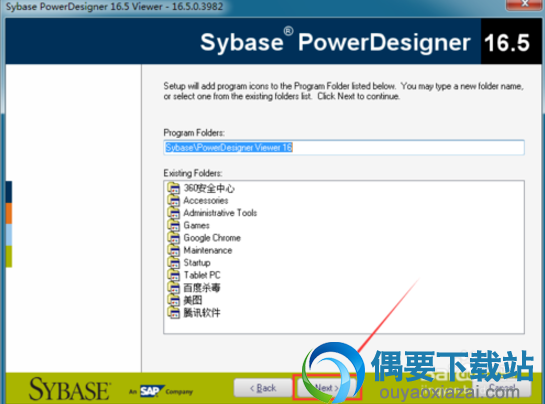Select the 百度杀毒 folder entry
The width and height of the screenshot is (545, 404).
pyautogui.click(x=202, y=288)
